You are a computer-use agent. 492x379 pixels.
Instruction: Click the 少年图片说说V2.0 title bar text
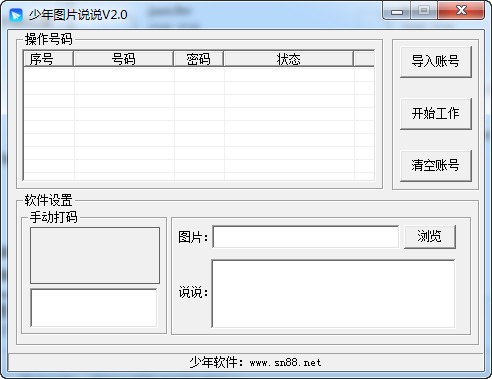[78, 15]
